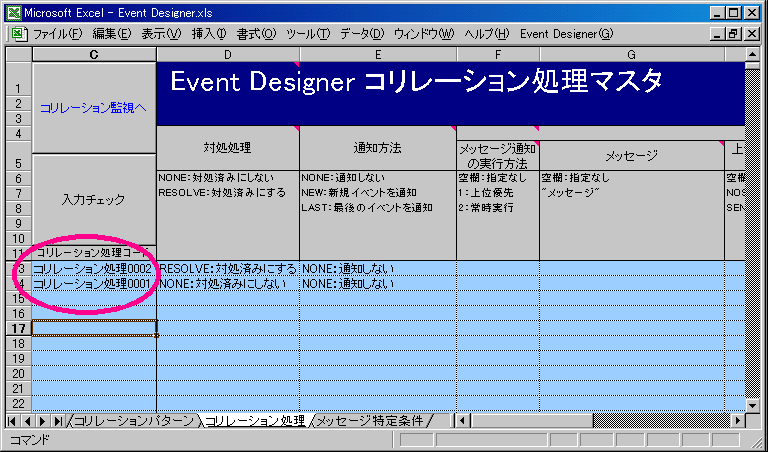Open the ウィンドウ(W) menu
Image resolution: width=768 pixels, height=452 pixels.
coord(424,34)
